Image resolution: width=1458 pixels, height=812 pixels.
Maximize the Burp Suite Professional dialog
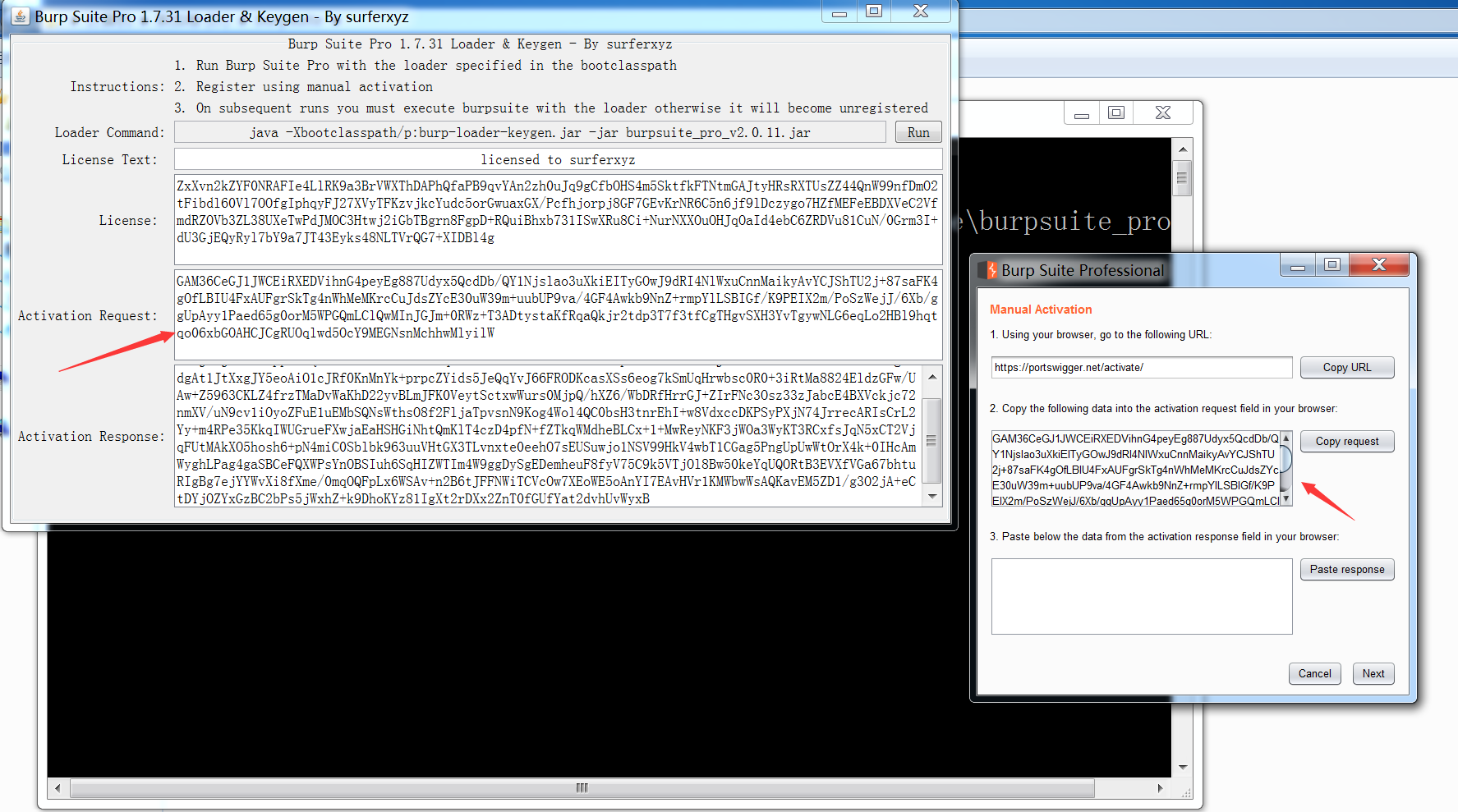pyautogui.click(x=1332, y=264)
